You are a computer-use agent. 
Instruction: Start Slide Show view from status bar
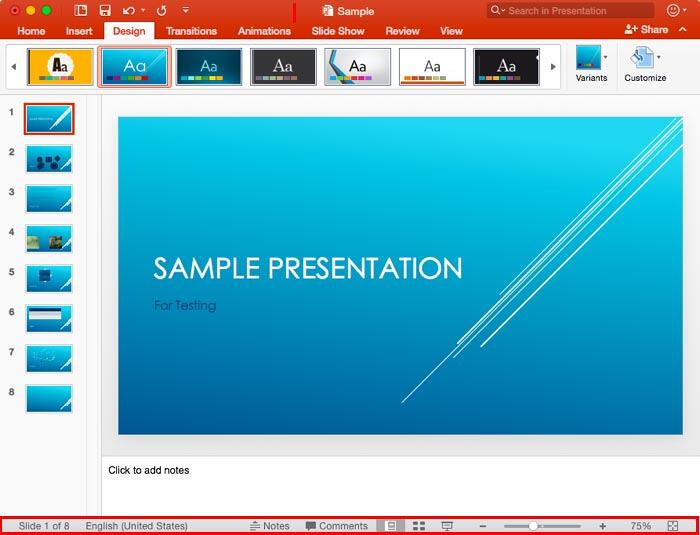[x=447, y=526]
